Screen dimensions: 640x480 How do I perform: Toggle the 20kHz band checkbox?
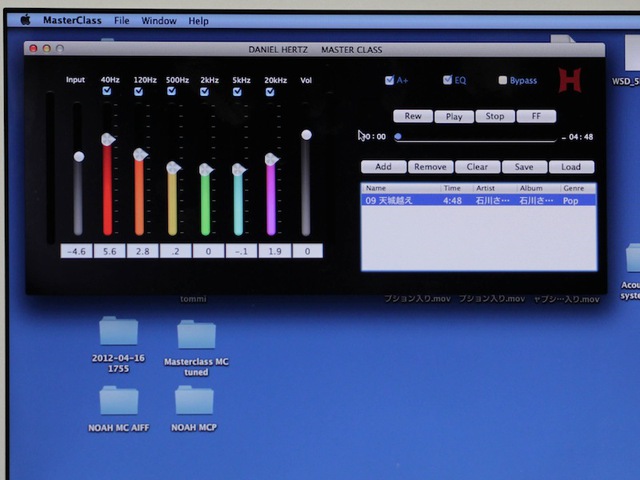(x=270, y=92)
